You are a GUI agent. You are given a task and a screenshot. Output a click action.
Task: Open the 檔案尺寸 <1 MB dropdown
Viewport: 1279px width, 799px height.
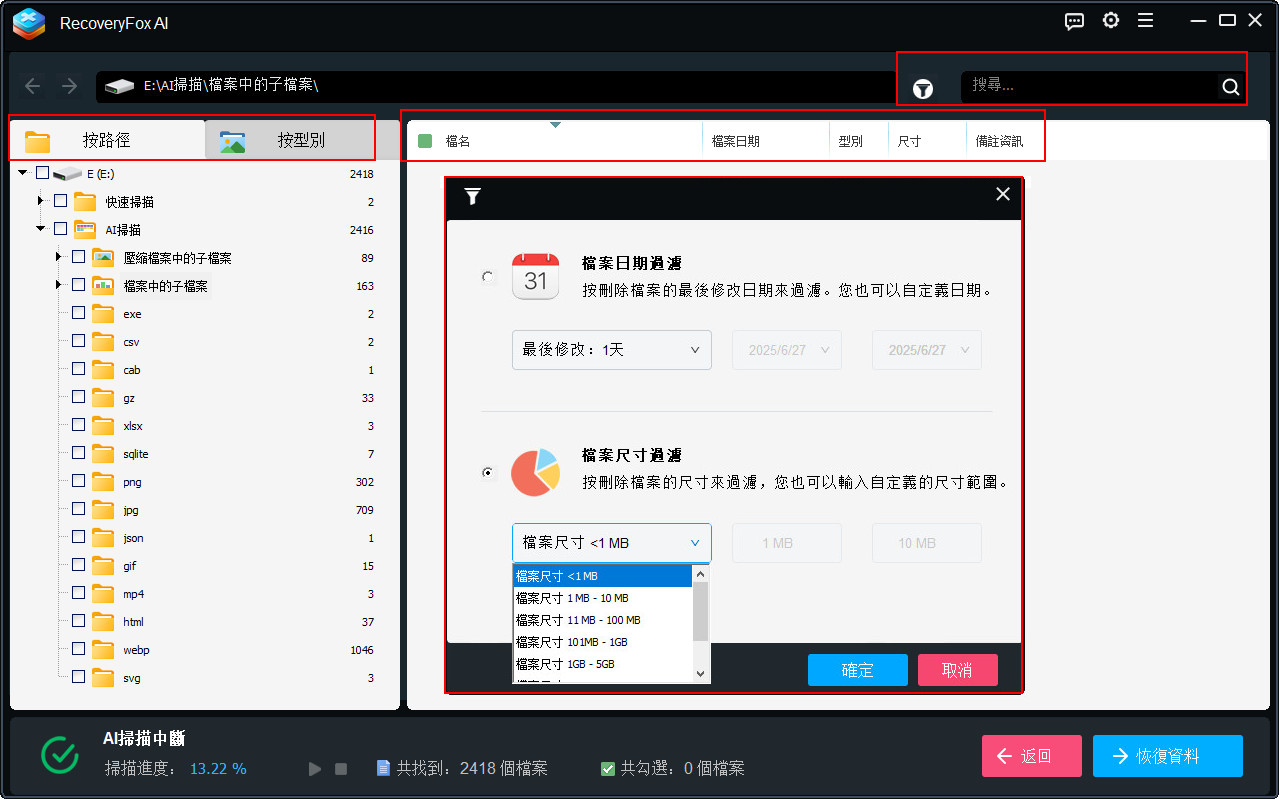coord(611,542)
